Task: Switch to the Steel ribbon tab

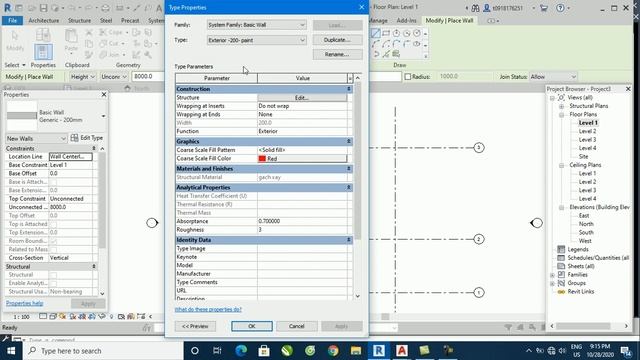Action: [106, 20]
